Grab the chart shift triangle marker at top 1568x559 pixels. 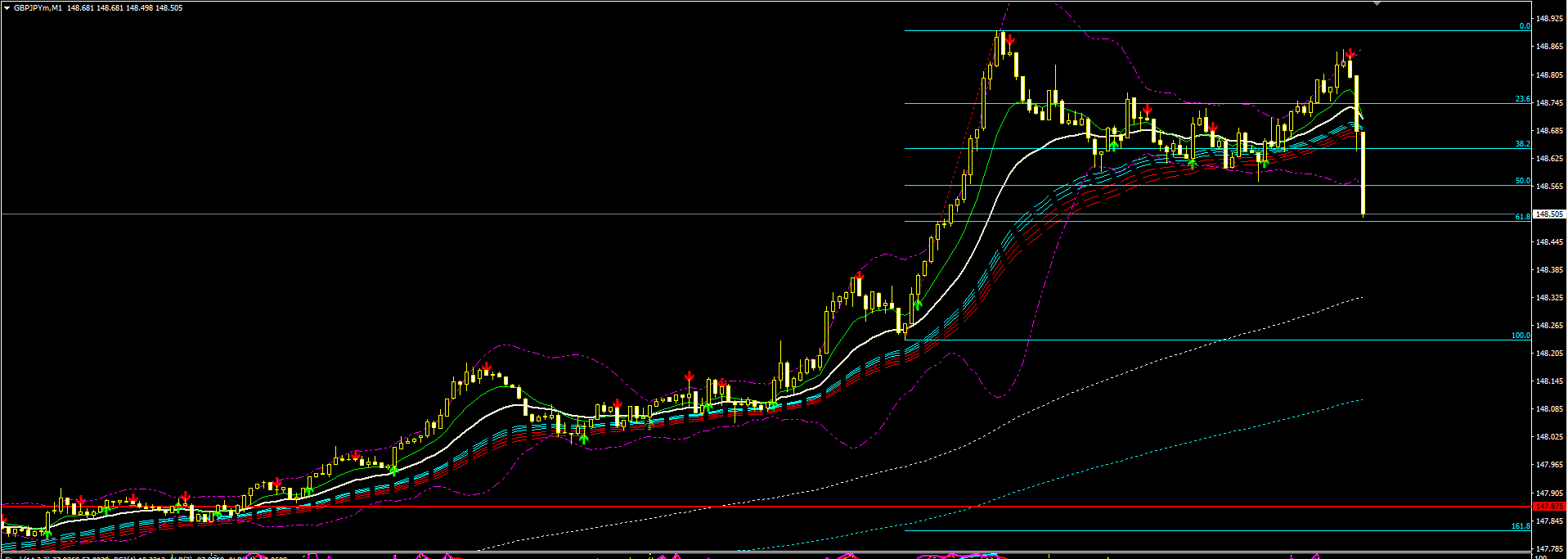[1377, 3]
